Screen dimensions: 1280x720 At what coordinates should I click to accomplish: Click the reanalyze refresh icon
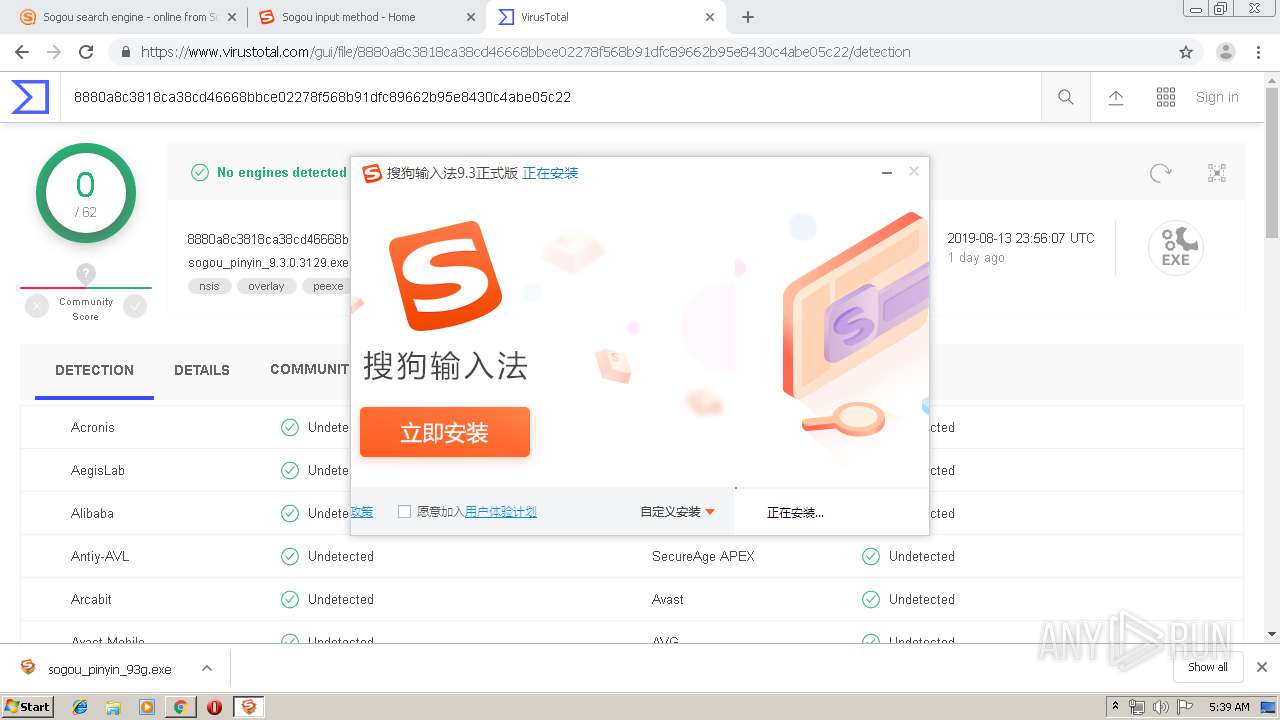click(1161, 173)
